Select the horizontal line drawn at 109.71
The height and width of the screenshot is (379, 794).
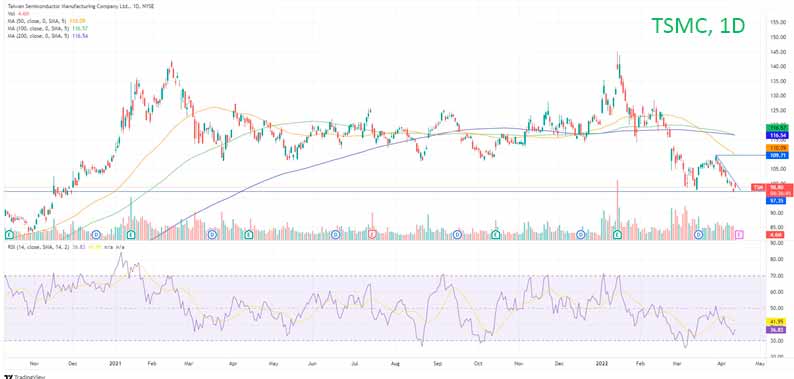point(740,155)
